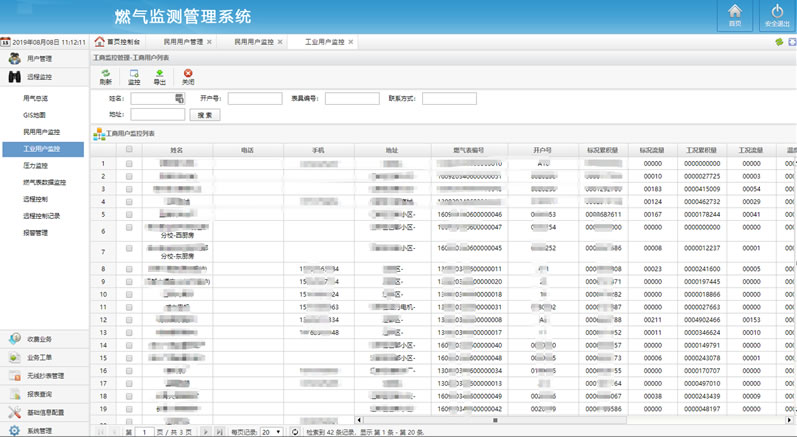
Task: Check the checkbox in row 1
Action: (x=129, y=164)
